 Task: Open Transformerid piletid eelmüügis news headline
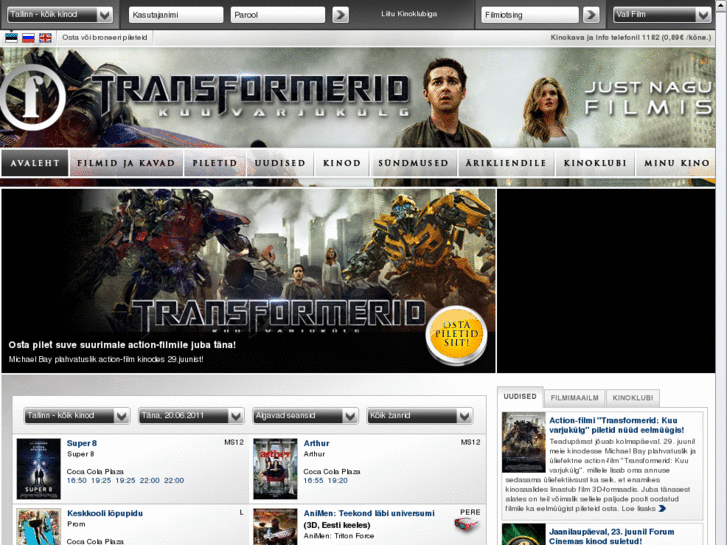(x=616, y=425)
